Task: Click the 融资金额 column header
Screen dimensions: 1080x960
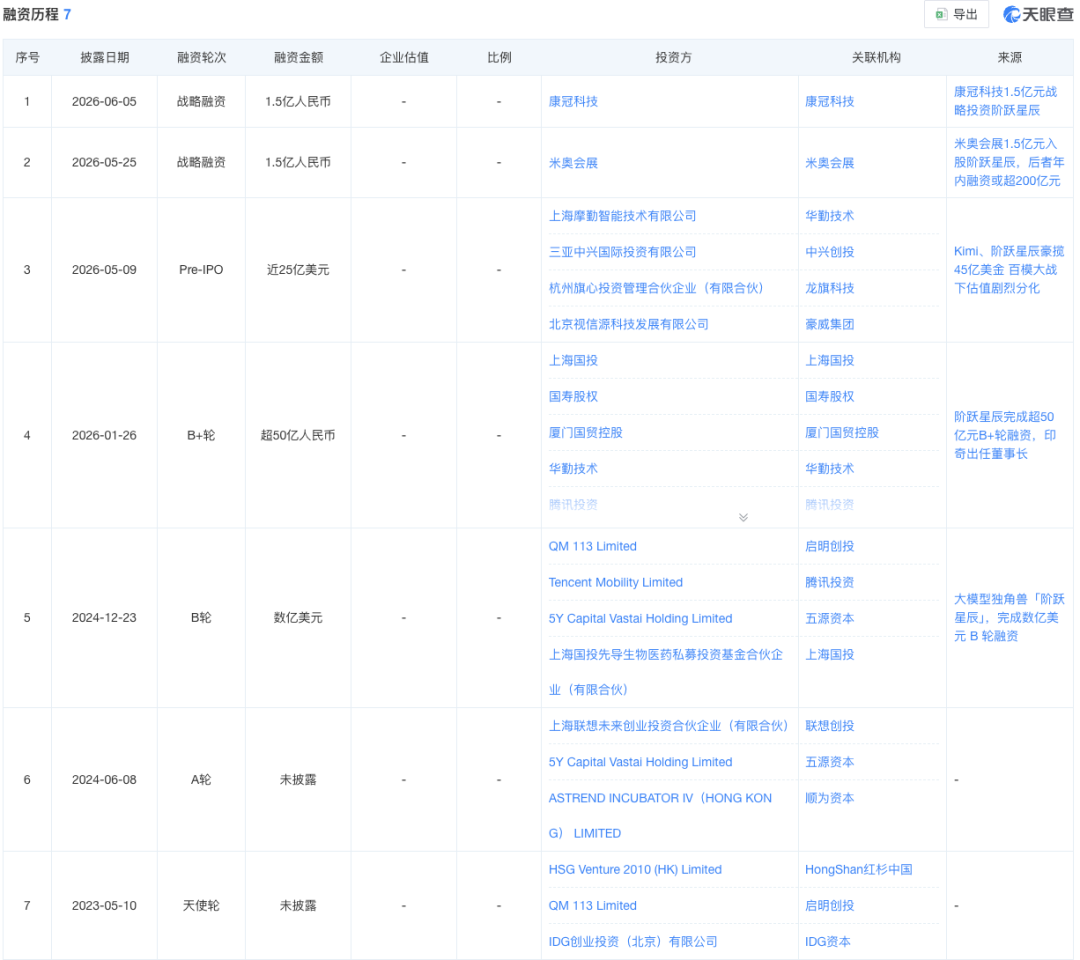Action: pyautogui.click(x=298, y=57)
